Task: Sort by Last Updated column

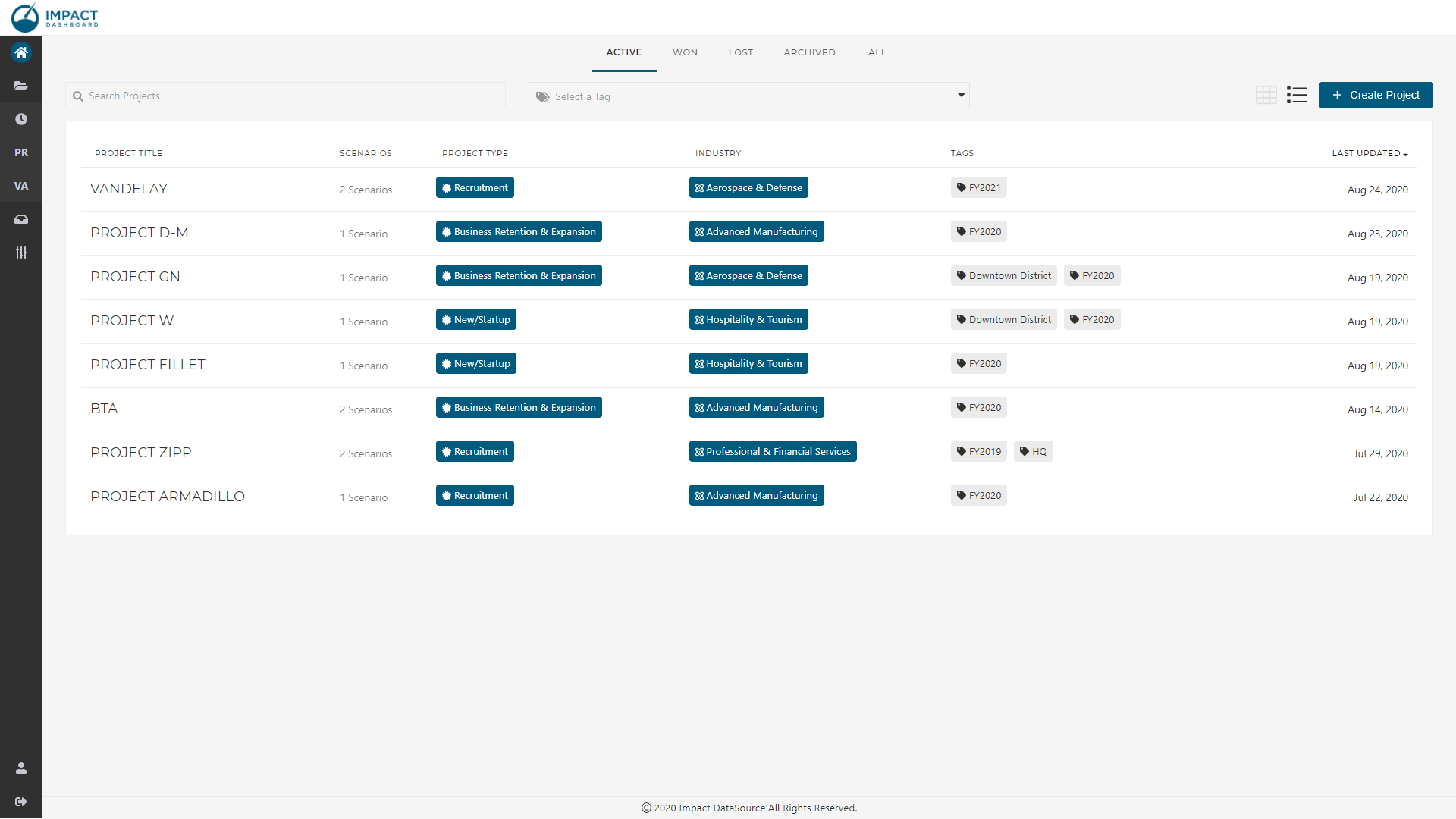Action: click(1370, 153)
